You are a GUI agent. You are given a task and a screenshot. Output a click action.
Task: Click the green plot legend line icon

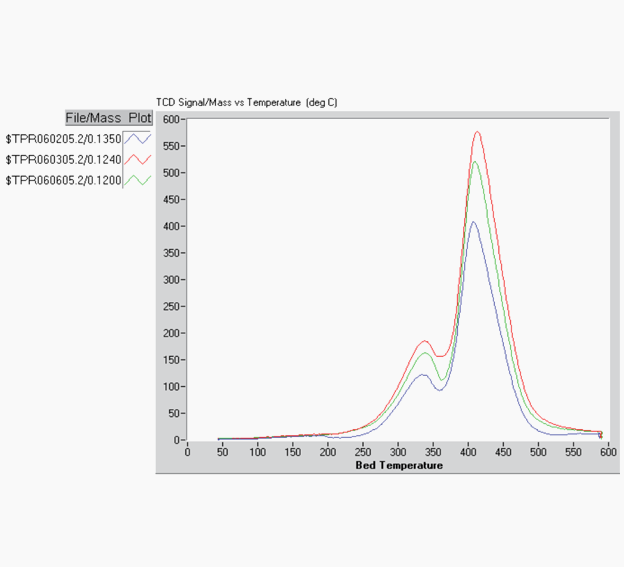pyautogui.click(x=137, y=180)
